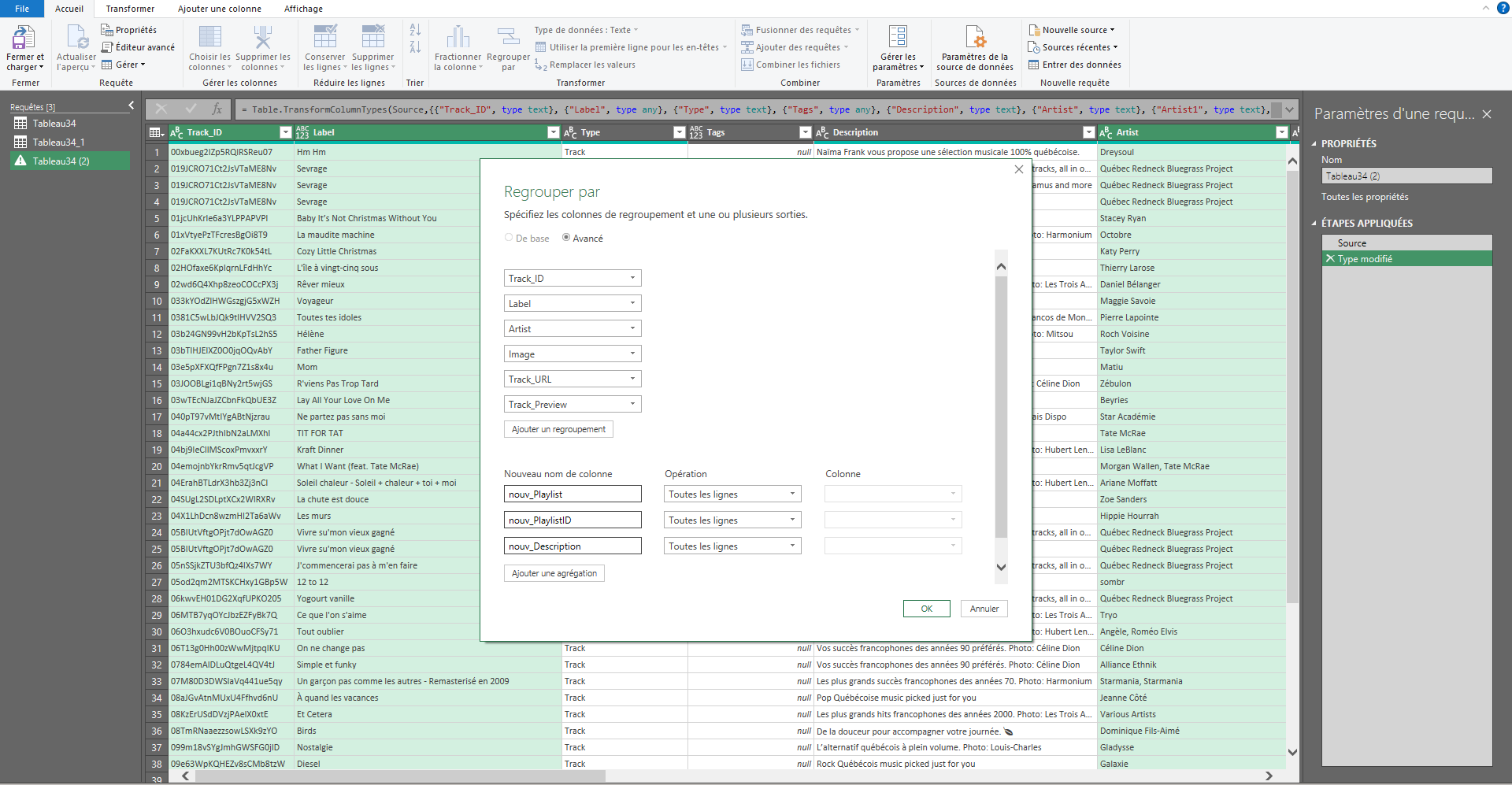Open Gérer les paramètres
This screenshot has height=785, width=1512.
click(x=898, y=49)
